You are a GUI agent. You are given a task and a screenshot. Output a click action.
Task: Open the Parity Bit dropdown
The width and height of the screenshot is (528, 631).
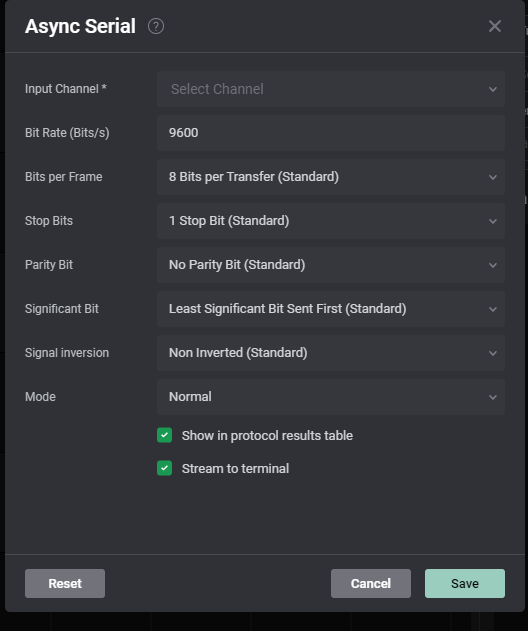point(331,265)
